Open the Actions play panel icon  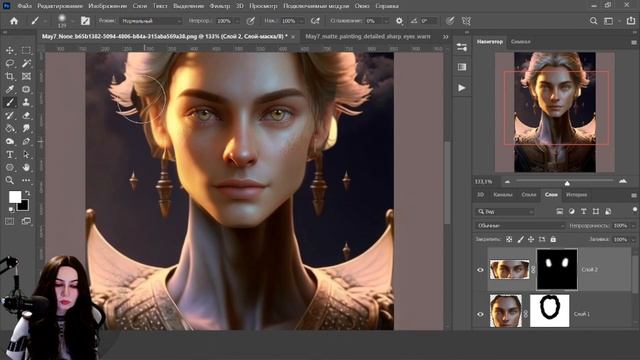tap(462, 88)
